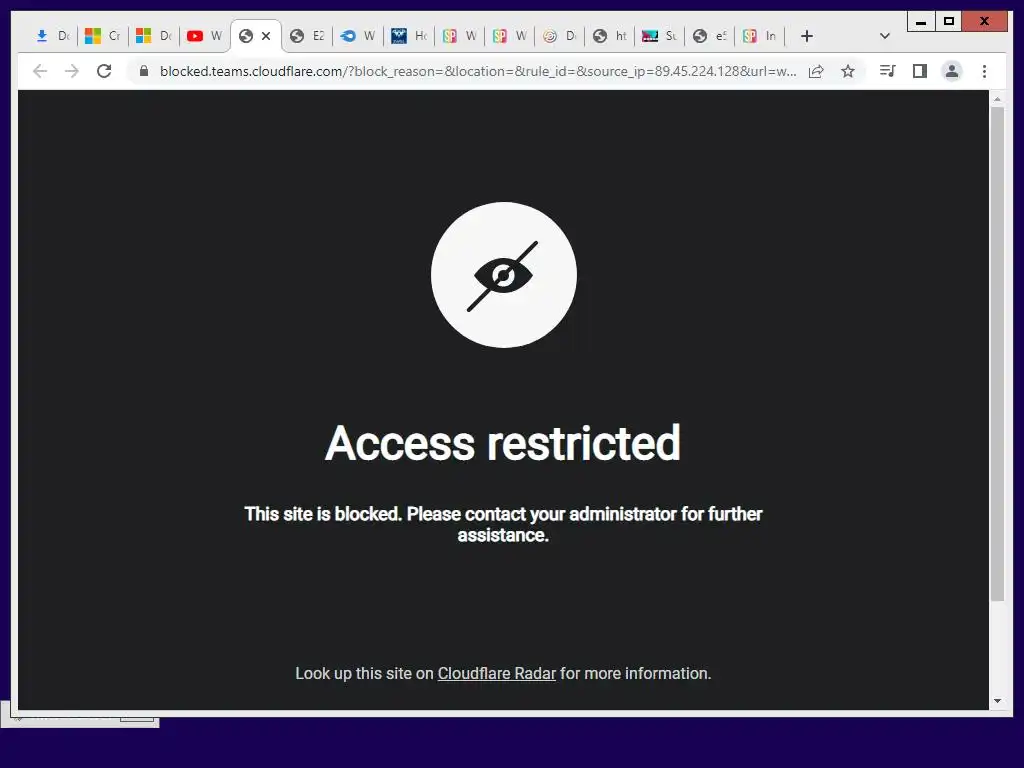Open the Cloudflare Radar link
Viewport: 1024px width, 768px height.
[x=496, y=673]
